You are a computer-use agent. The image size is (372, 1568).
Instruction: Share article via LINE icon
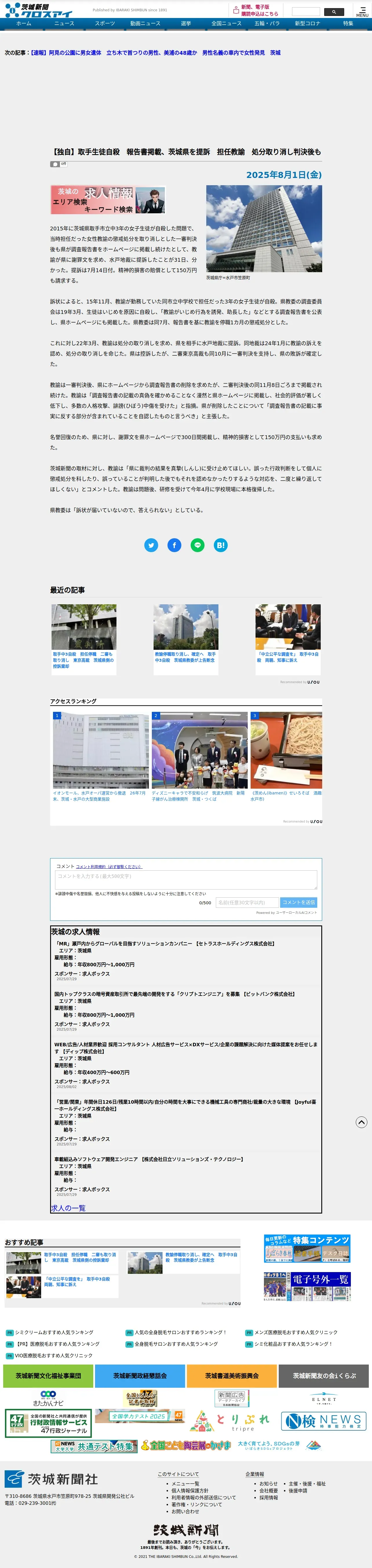tap(197, 545)
